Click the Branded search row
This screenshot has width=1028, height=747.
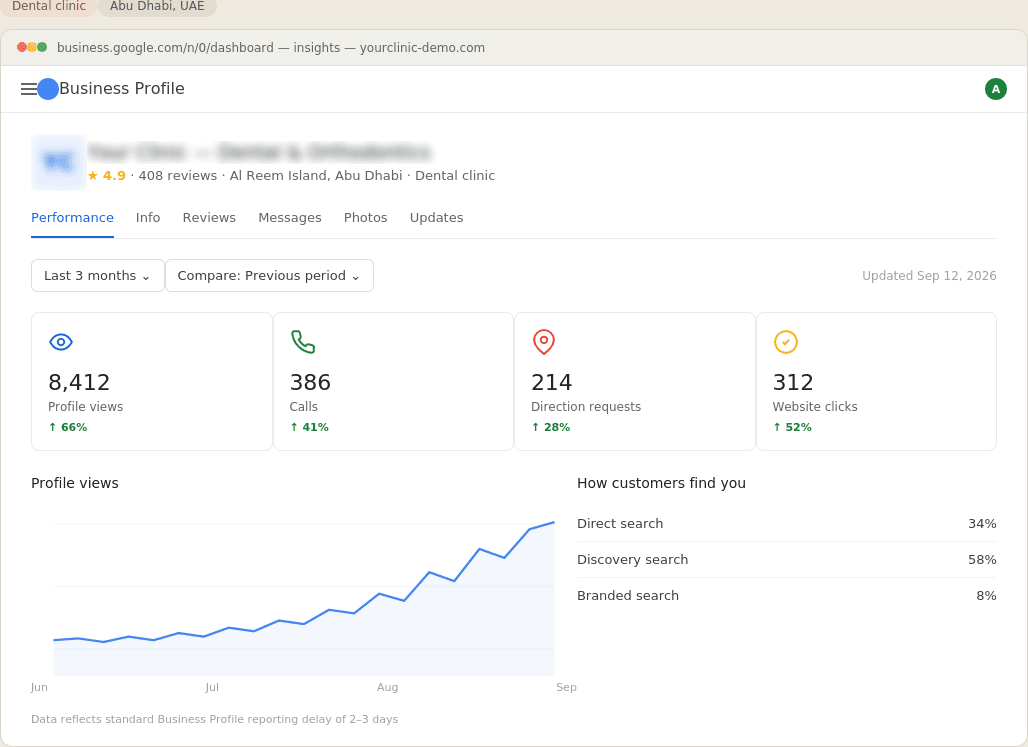click(787, 596)
